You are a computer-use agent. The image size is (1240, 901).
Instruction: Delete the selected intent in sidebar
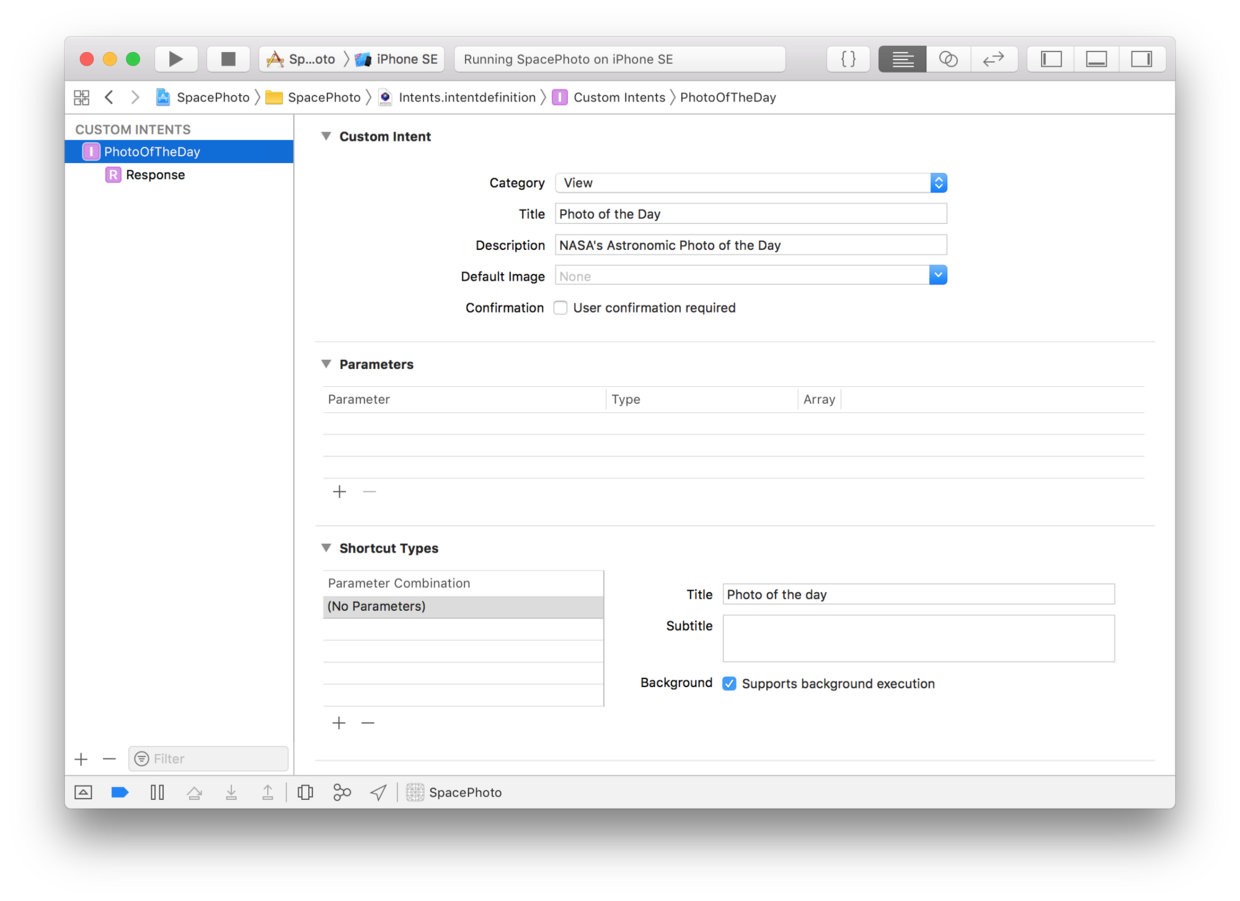[109, 760]
